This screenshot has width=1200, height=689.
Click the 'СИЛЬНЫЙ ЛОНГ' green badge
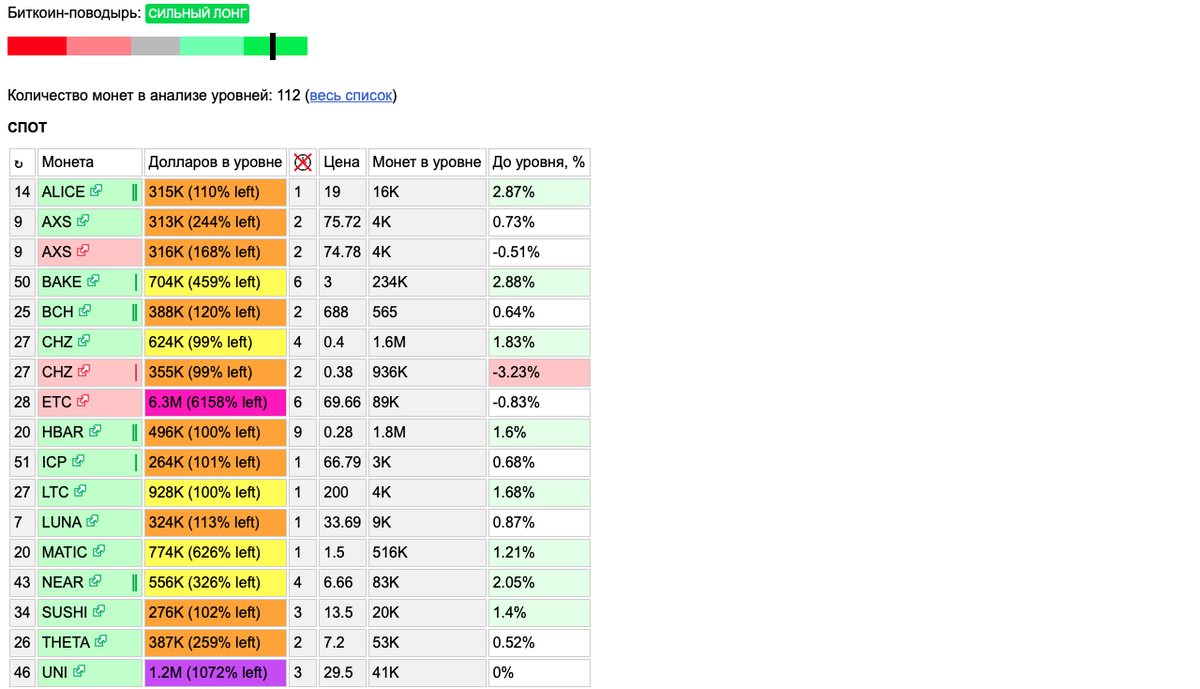(x=197, y=14)
